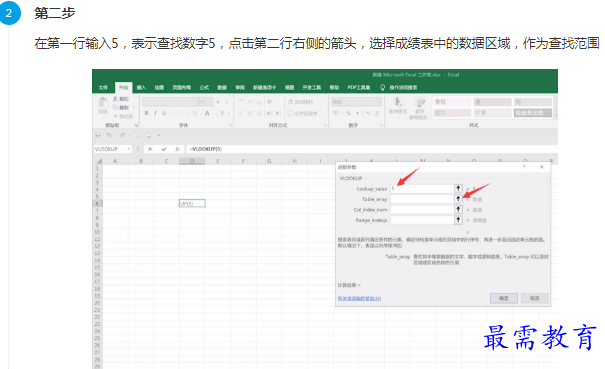Click the 确定 OK button in the dialog
Viewport: 605px width, 369px height.
coord(504,298)
